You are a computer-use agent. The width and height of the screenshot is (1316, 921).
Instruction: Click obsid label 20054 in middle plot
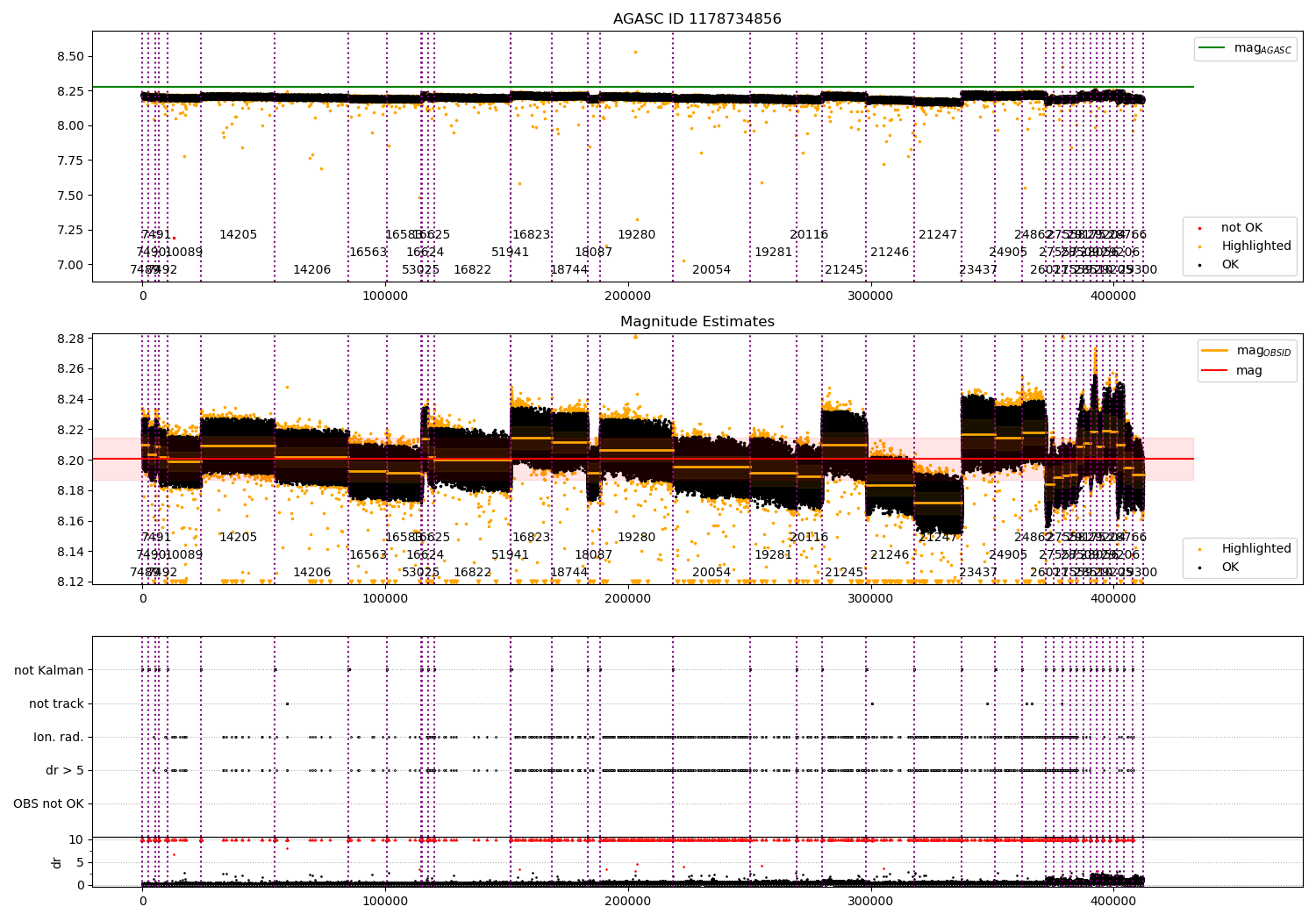coord(712,573)
